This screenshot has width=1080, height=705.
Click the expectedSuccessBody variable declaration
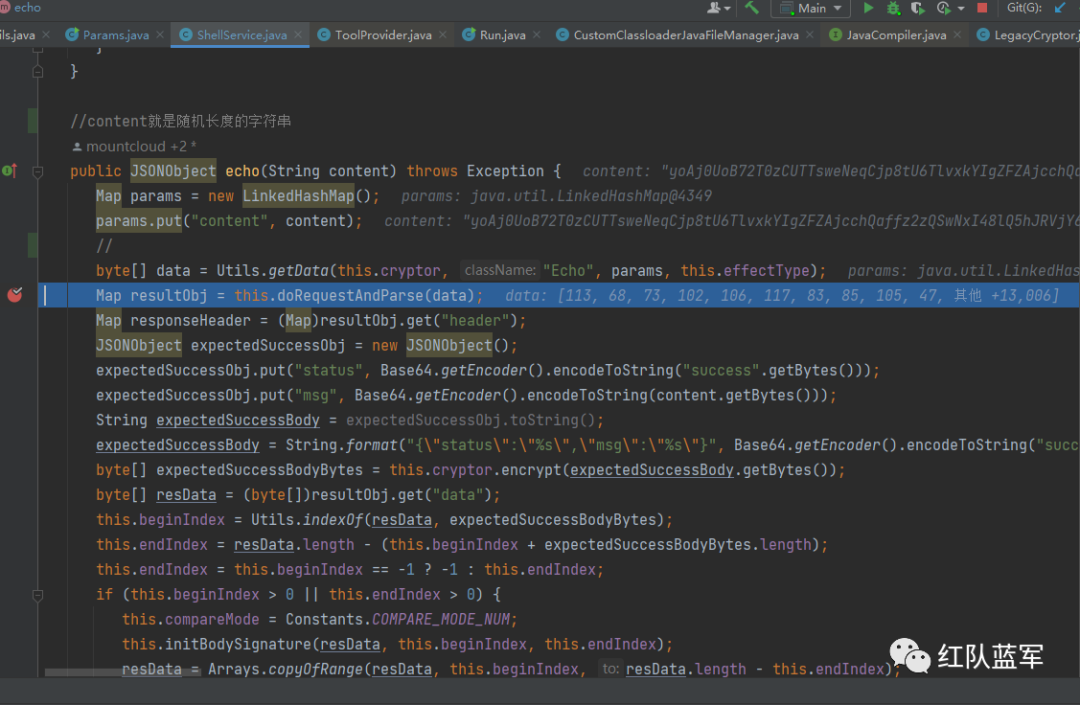pyautogui.click(x=238, y=420)
